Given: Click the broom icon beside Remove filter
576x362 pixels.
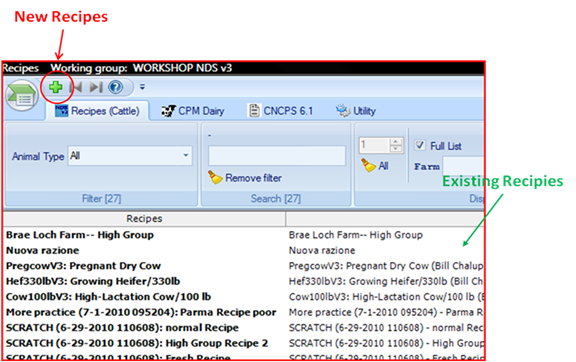Looking at the screenshot, I should tap(215, 178).
